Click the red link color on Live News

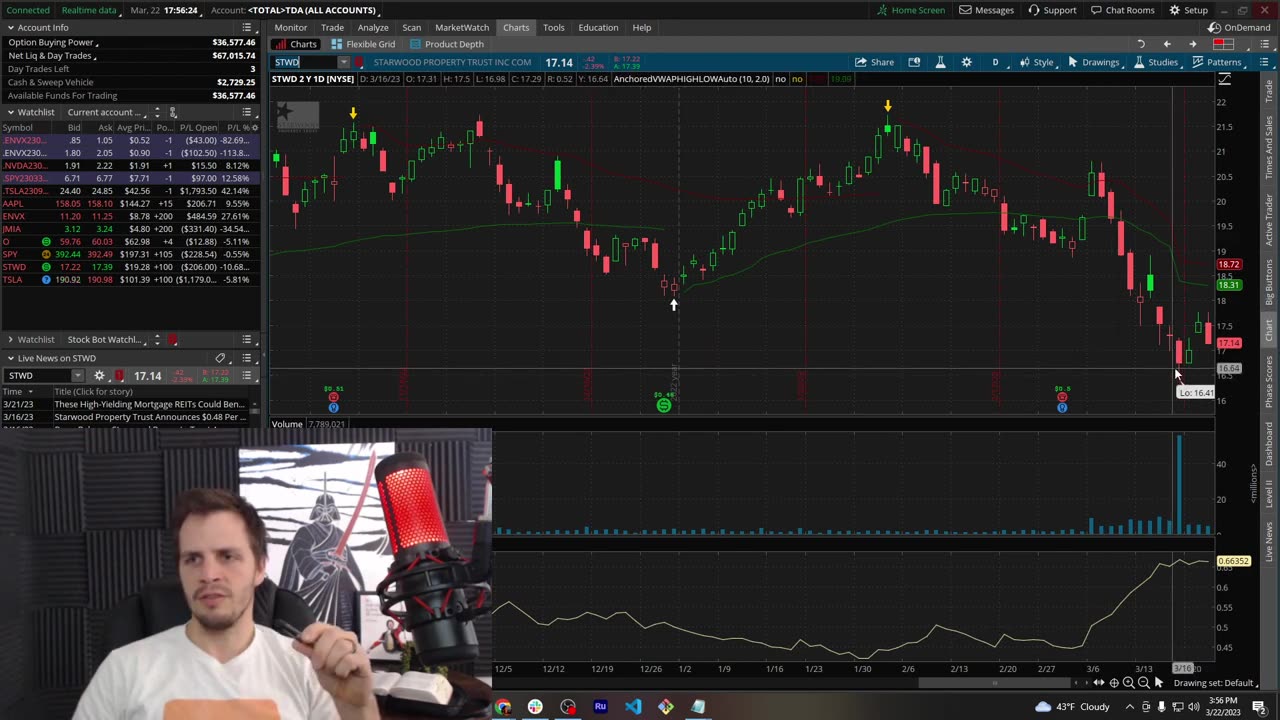[119, 375]
